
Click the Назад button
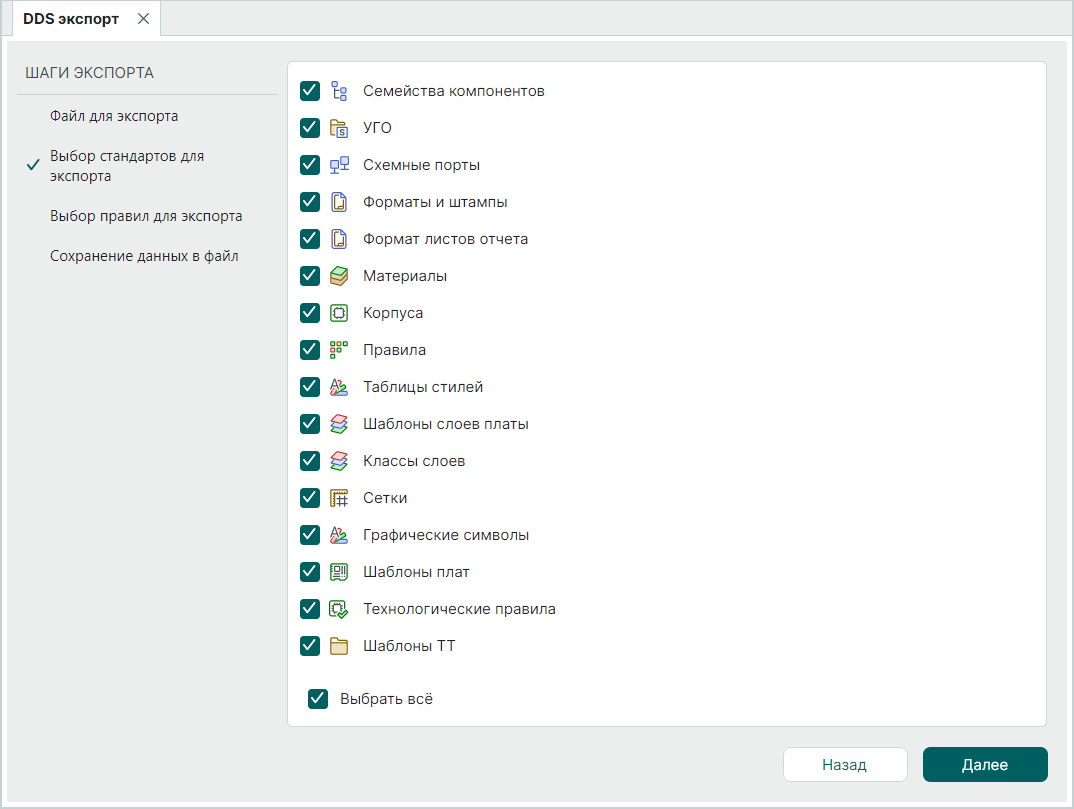coord(845,764)
